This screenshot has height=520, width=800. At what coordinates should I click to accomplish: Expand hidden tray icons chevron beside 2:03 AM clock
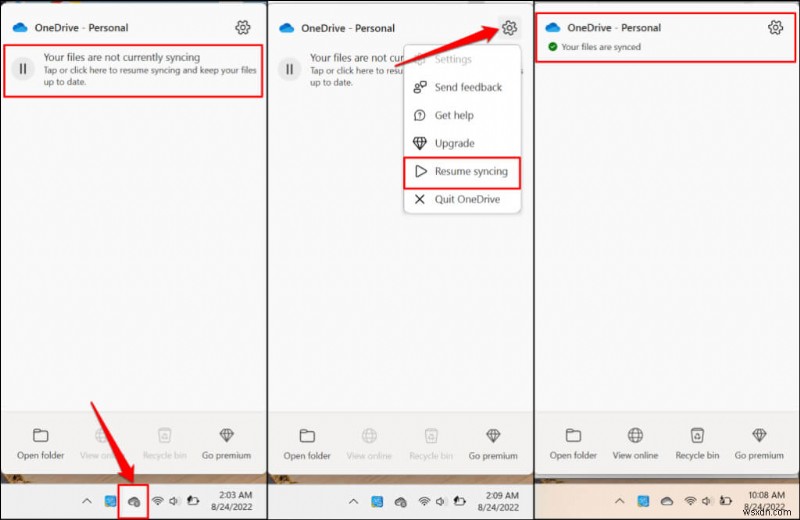pyautogui.click(x=87, y=501)
